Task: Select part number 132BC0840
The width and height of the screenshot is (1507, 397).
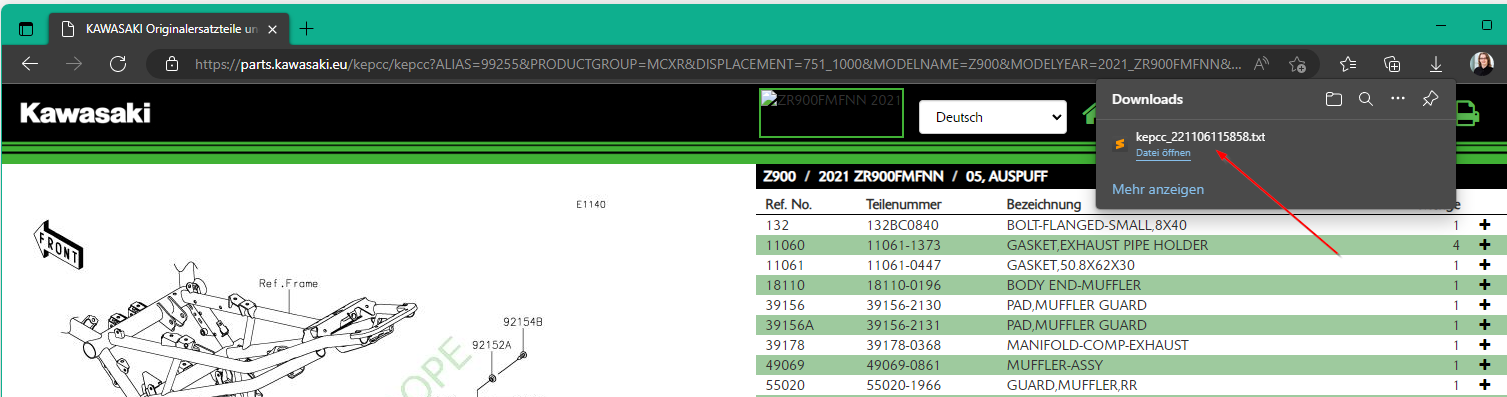Action: (x=902, y=225)
